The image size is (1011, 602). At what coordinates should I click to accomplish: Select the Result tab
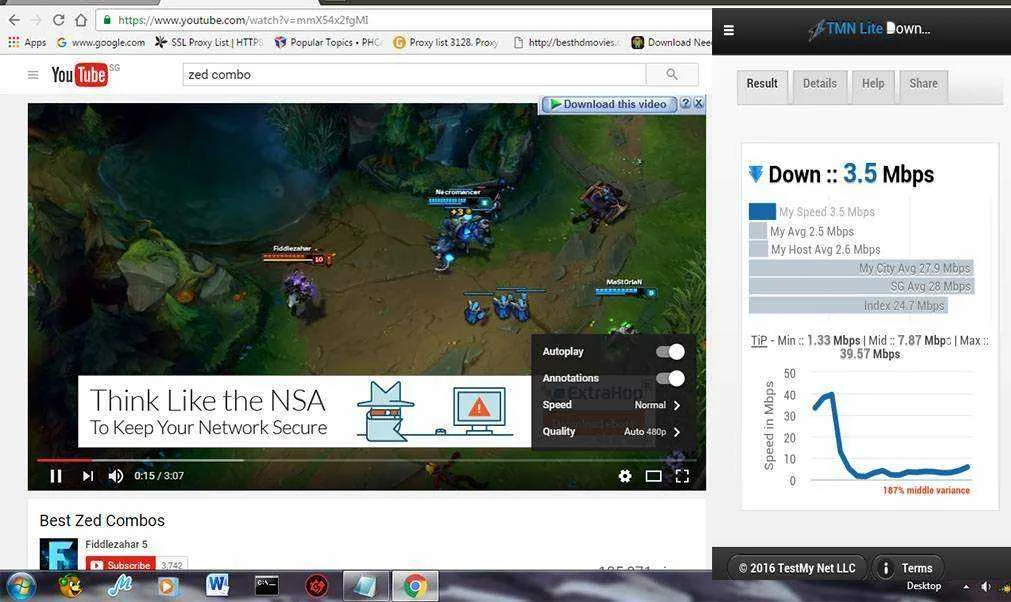[x=762, y=84]
